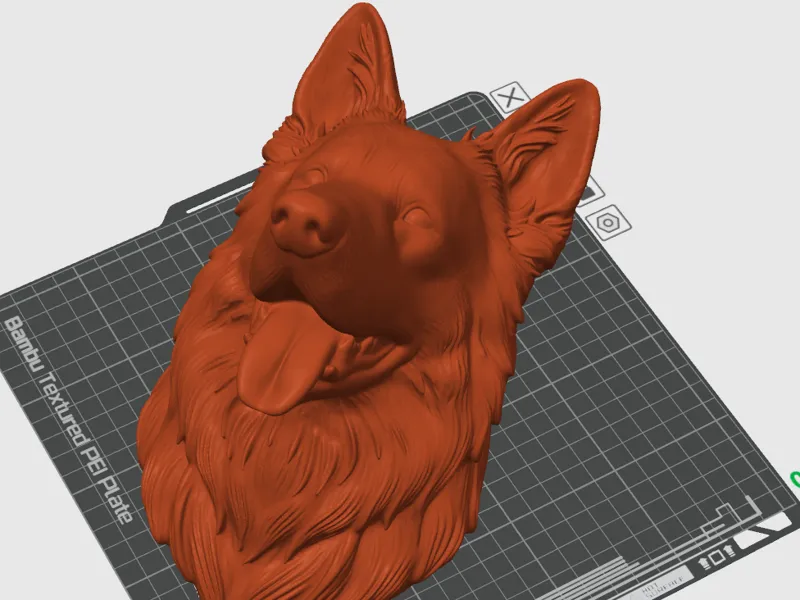Click the white corner marking at the plate's bottom right

point(765,532)
